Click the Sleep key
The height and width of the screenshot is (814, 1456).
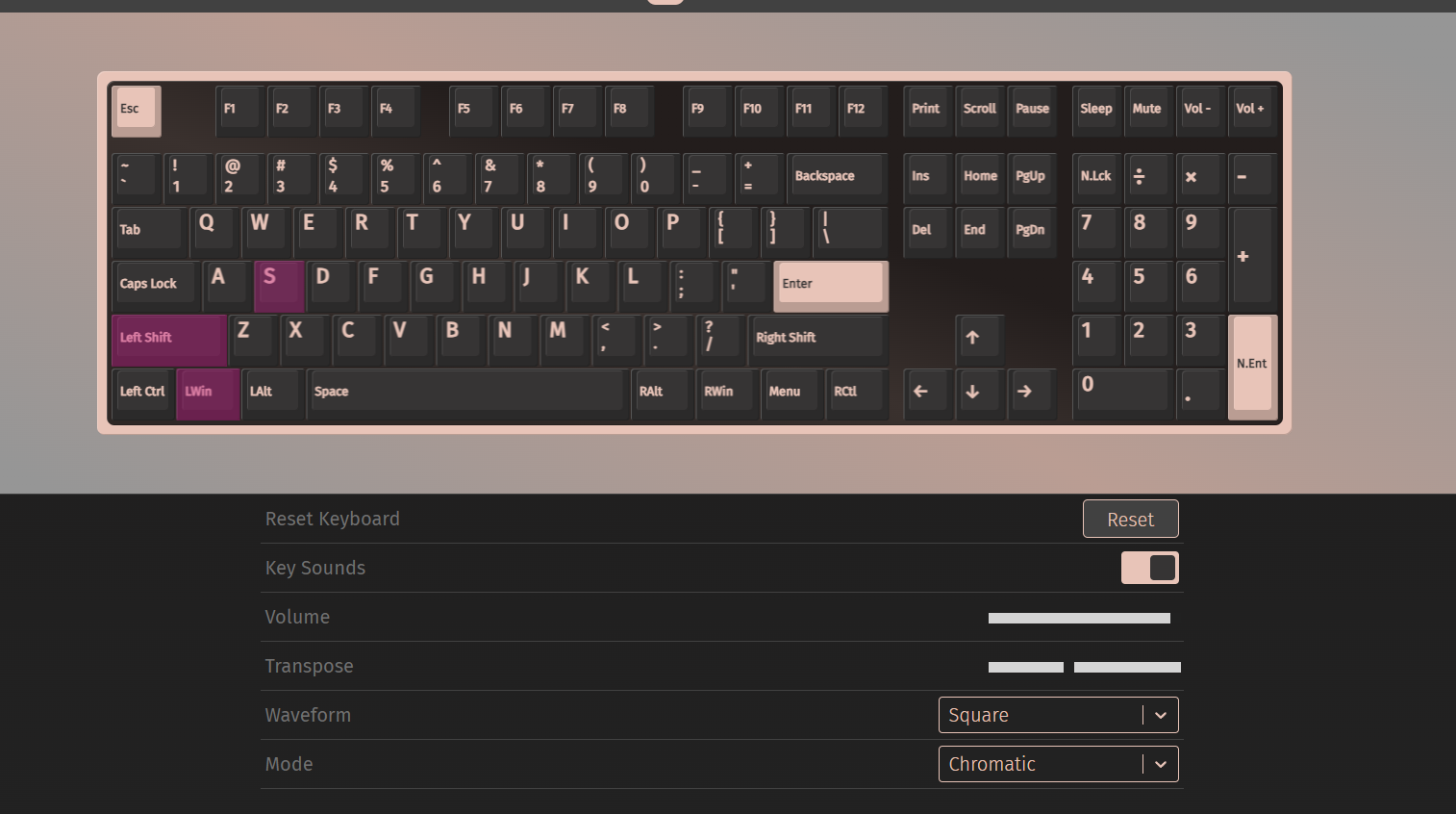(x=1096, y=111)
